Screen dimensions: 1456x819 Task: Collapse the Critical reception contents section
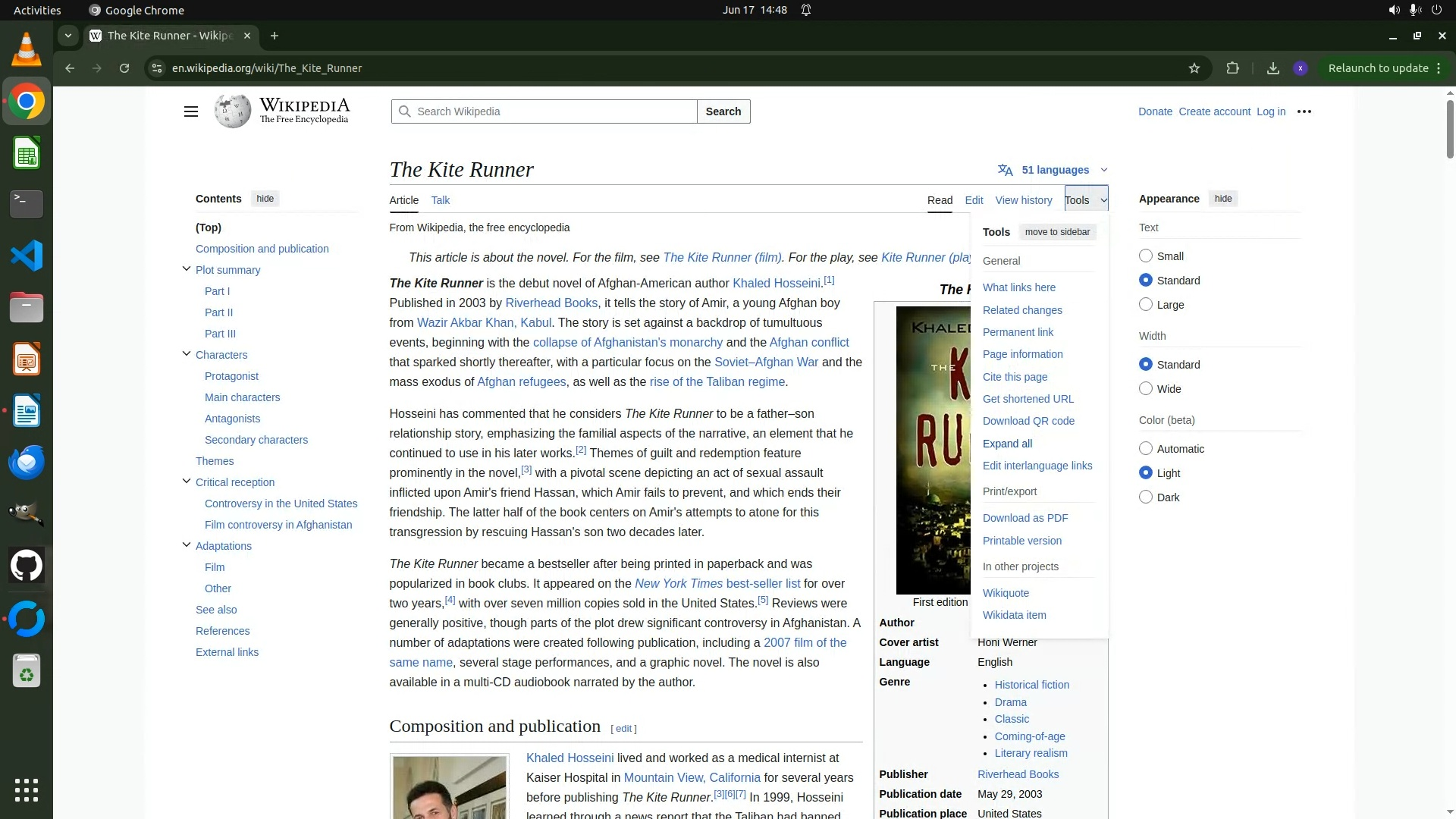pos(187,482)
